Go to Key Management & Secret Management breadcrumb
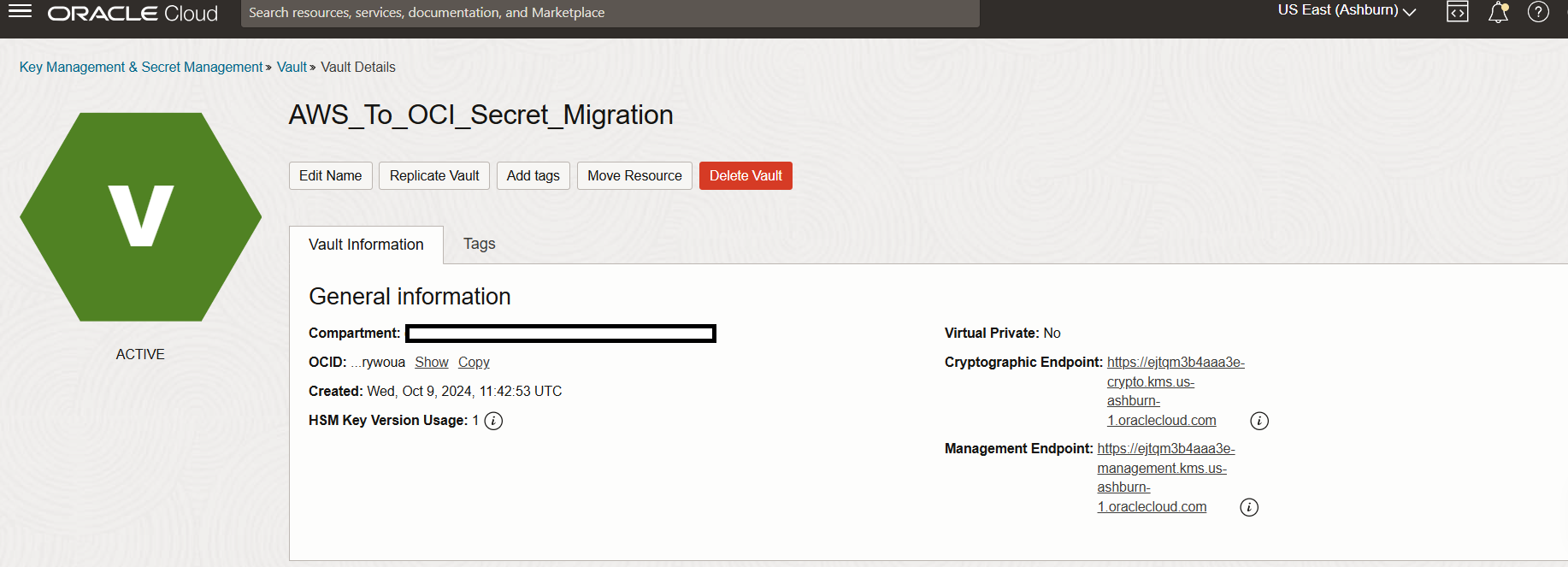Viewport: 1568px width, 567px height. click(x=141, y=67)
